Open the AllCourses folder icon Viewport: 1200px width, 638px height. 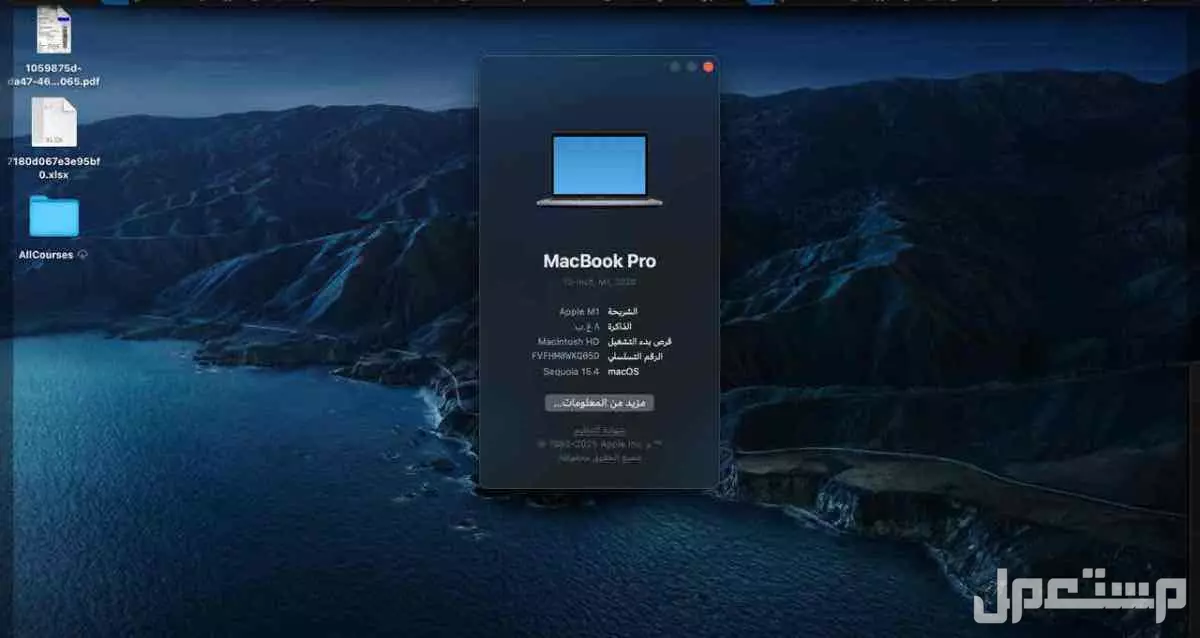[54, 217]
